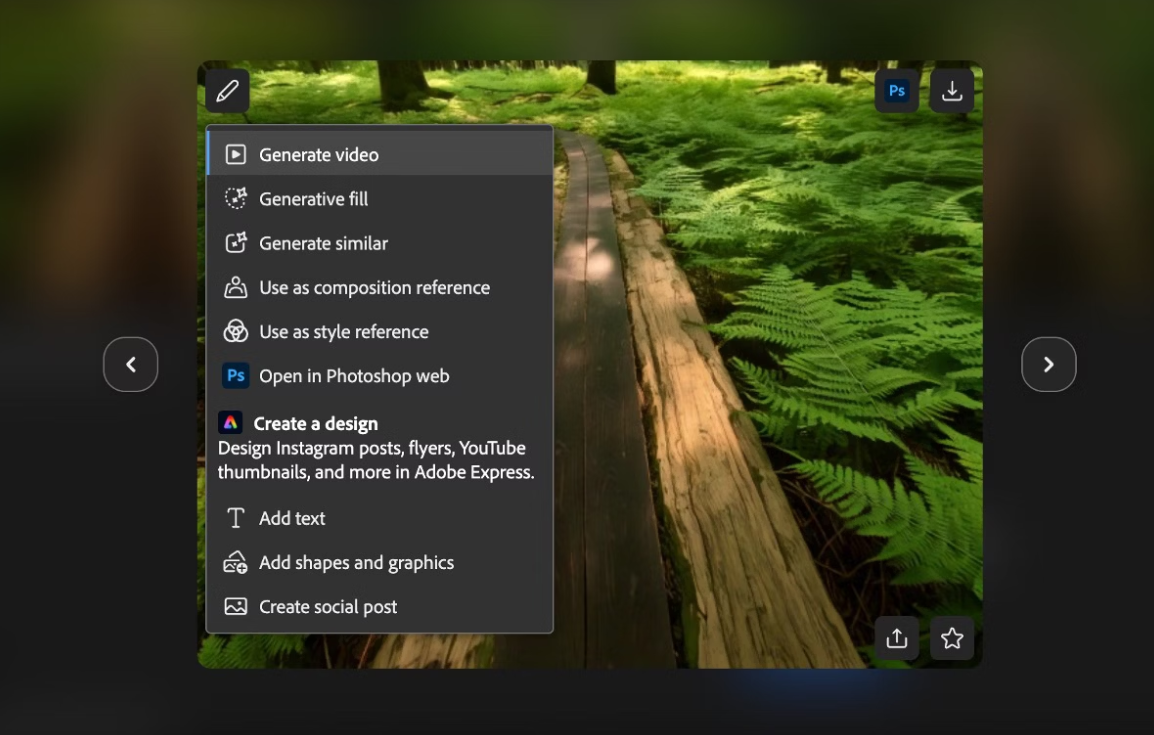This screenshot has height=735, width=1154.
Task: Select Add text menu entry
Action: coord(380,518)
